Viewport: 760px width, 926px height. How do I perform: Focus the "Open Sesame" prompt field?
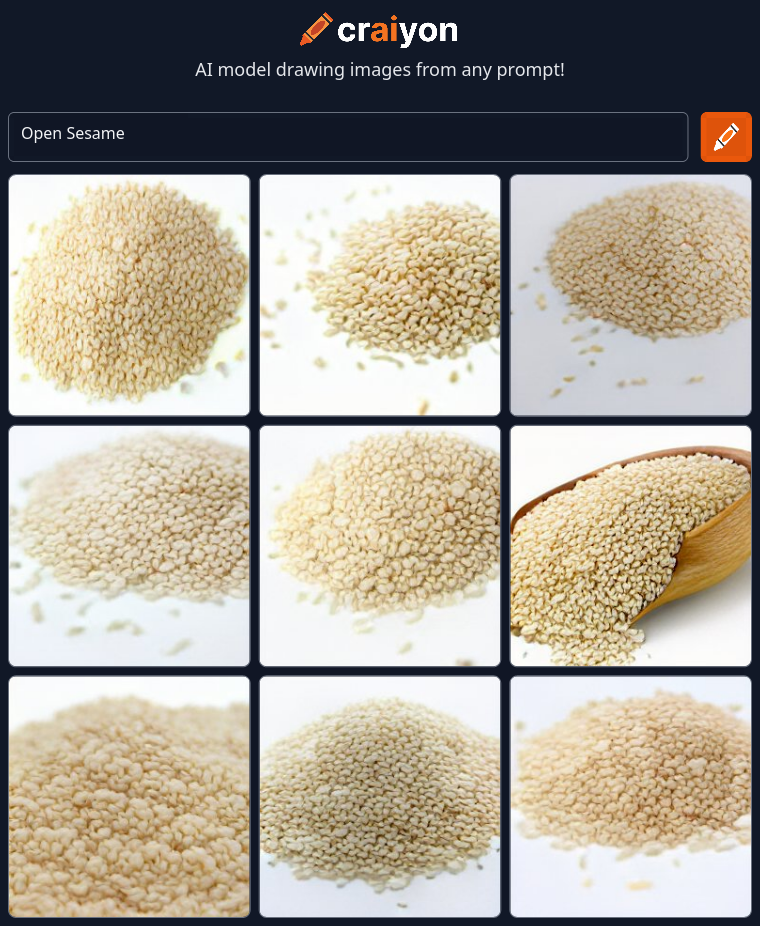pyautogui.click(x=348, y=137)
